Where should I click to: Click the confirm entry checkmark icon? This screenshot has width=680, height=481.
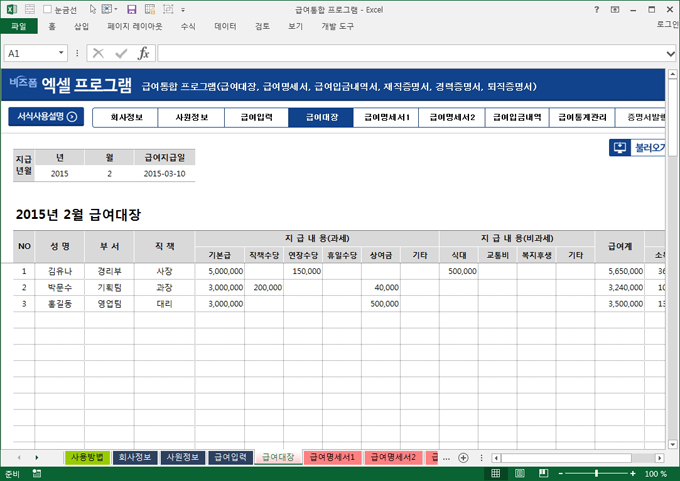(x=121, y=53)
